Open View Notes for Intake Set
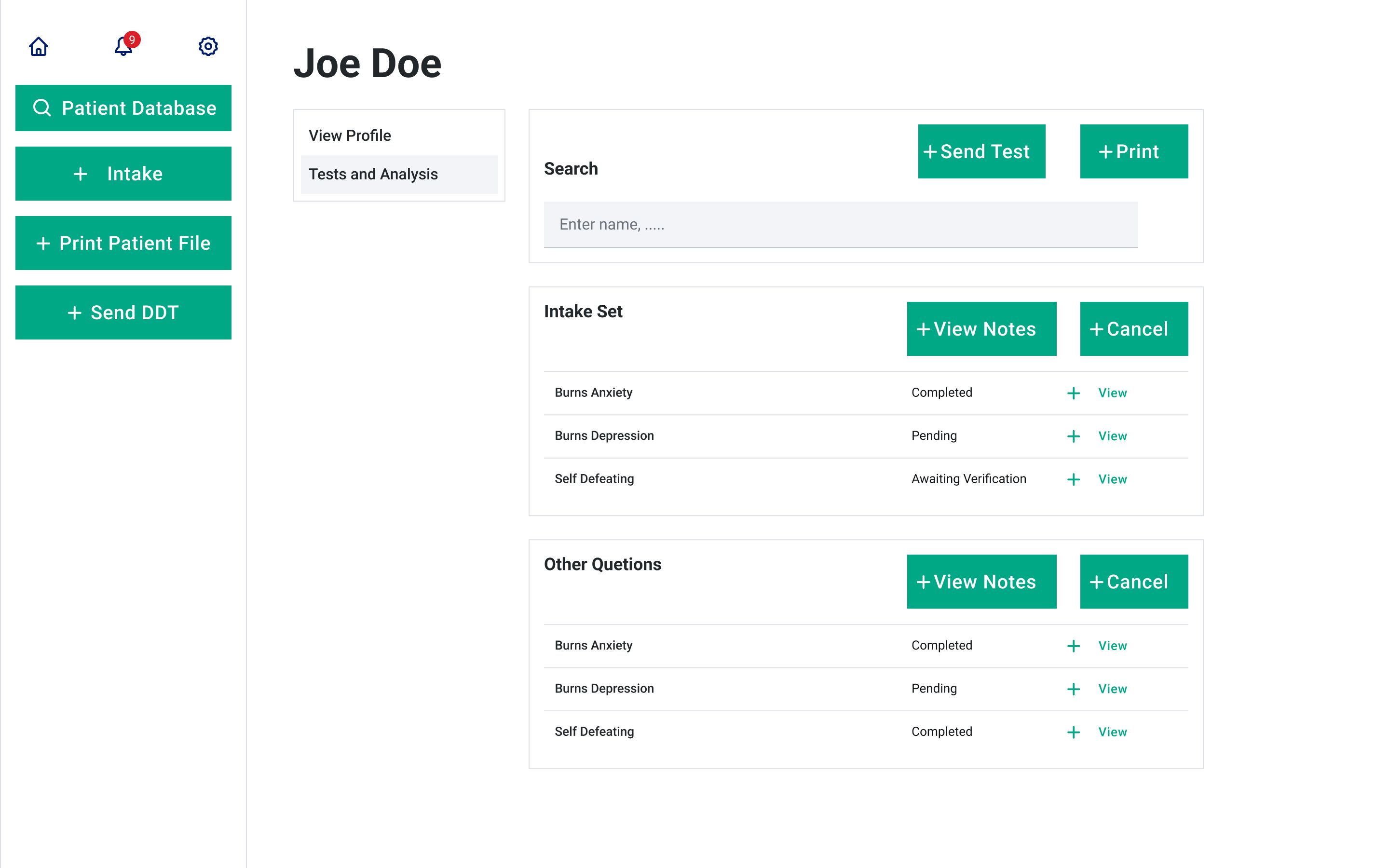The width and height of the screenshot is (1389, 868). (x=981, y=329)
